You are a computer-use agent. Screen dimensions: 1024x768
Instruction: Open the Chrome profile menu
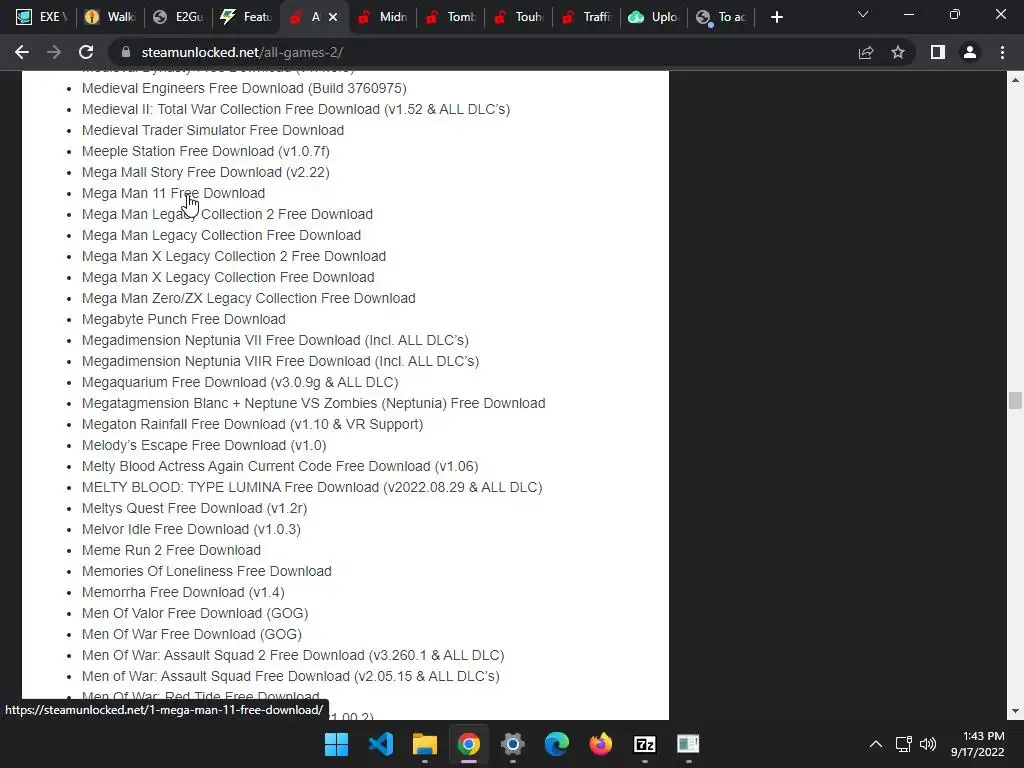tap(970, 52)
